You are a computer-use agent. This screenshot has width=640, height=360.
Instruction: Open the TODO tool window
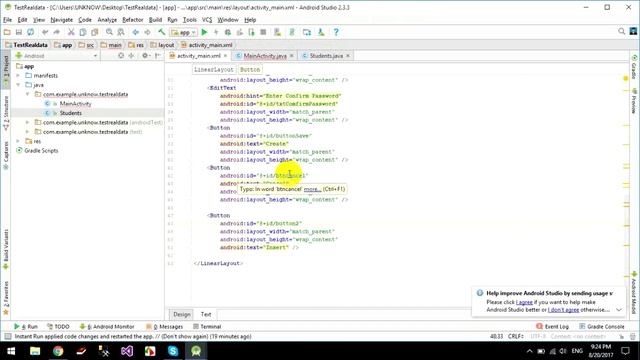pyautogui.click(x=58, y=327)
